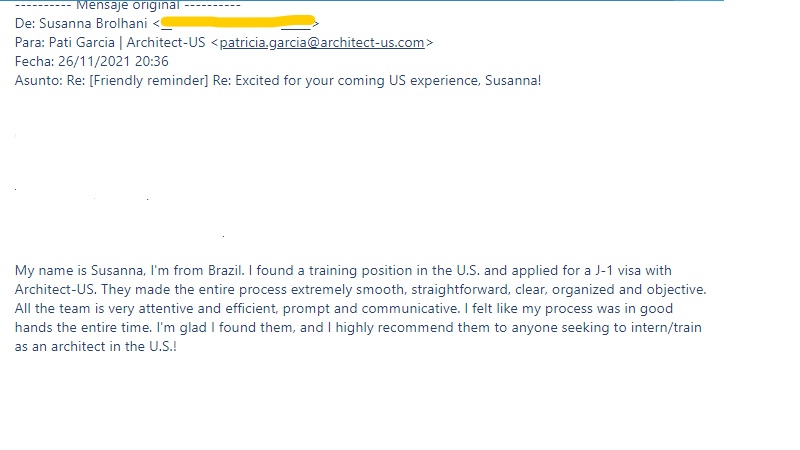
Task: Click "My name is Susanna" in the body
Action: 80,271
